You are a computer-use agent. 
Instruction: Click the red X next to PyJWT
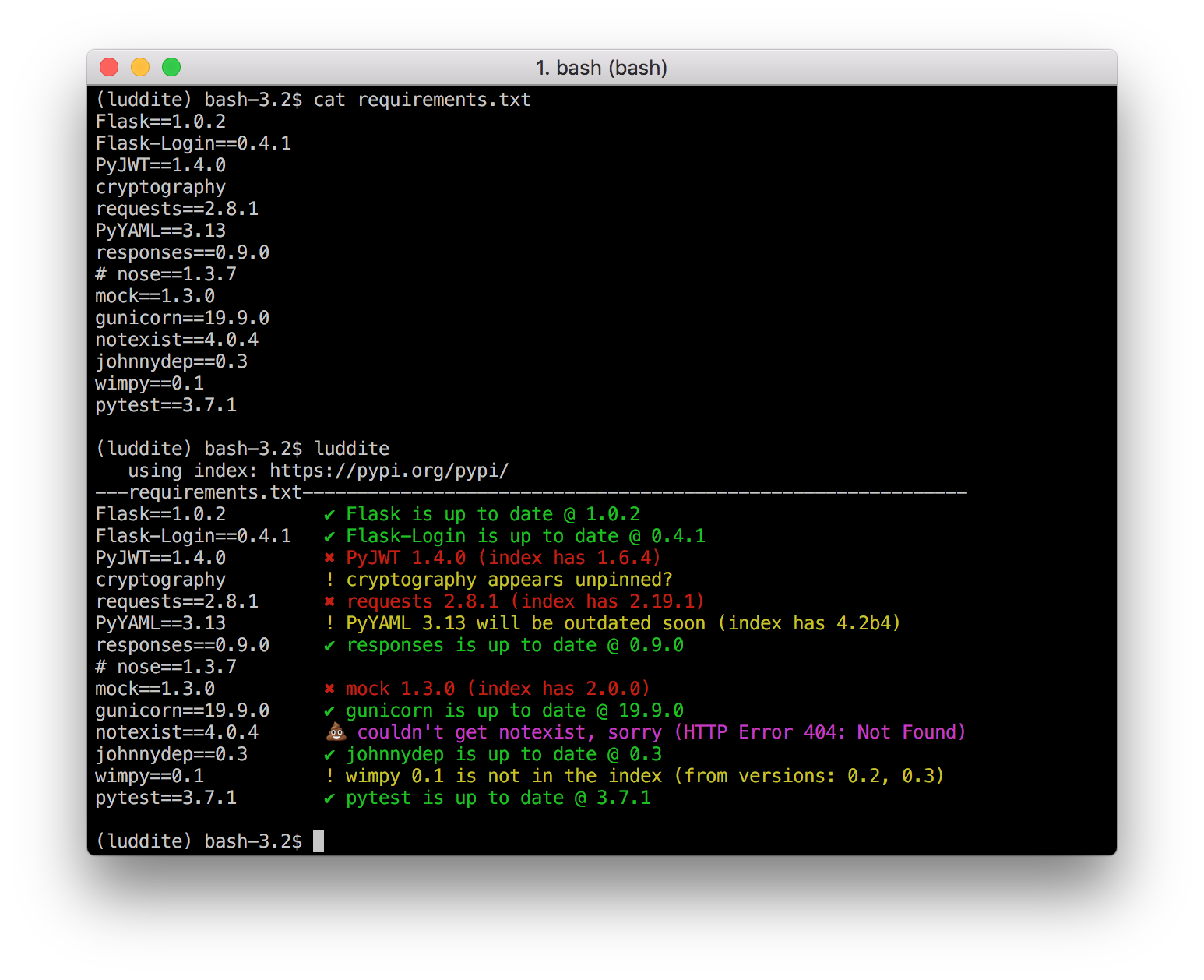pos(329,558)
